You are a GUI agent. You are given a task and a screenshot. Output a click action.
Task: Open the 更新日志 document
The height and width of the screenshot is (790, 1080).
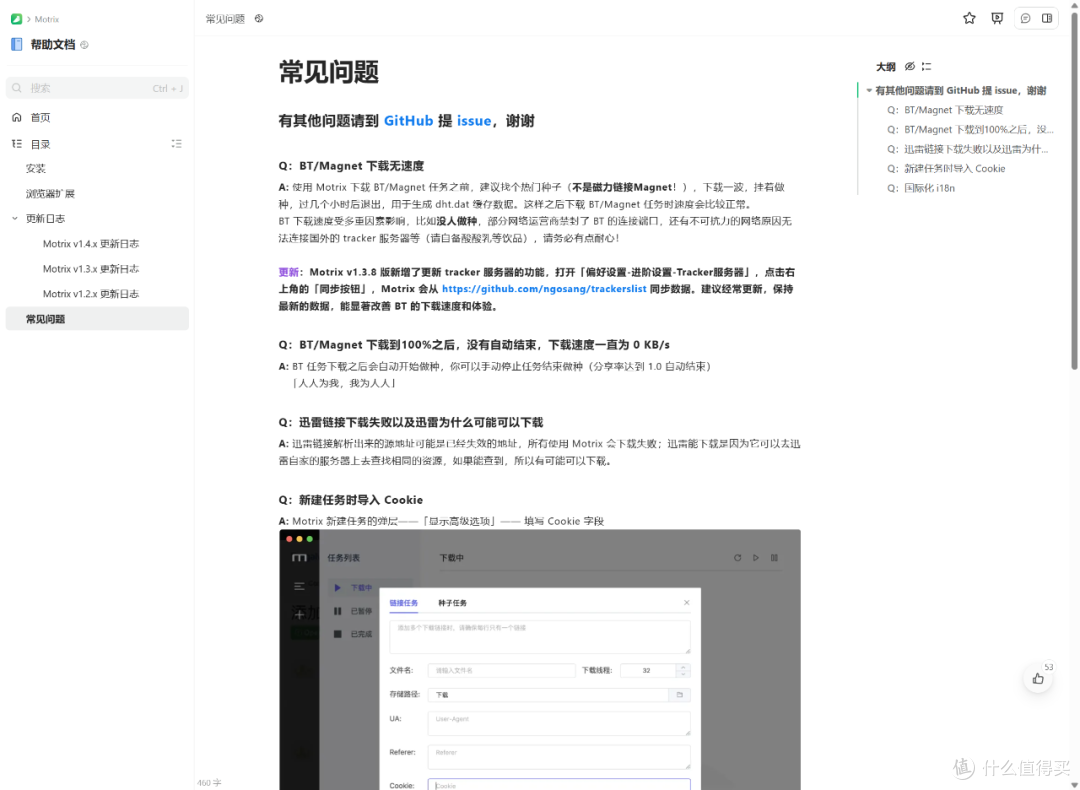(x=45, y=218)
